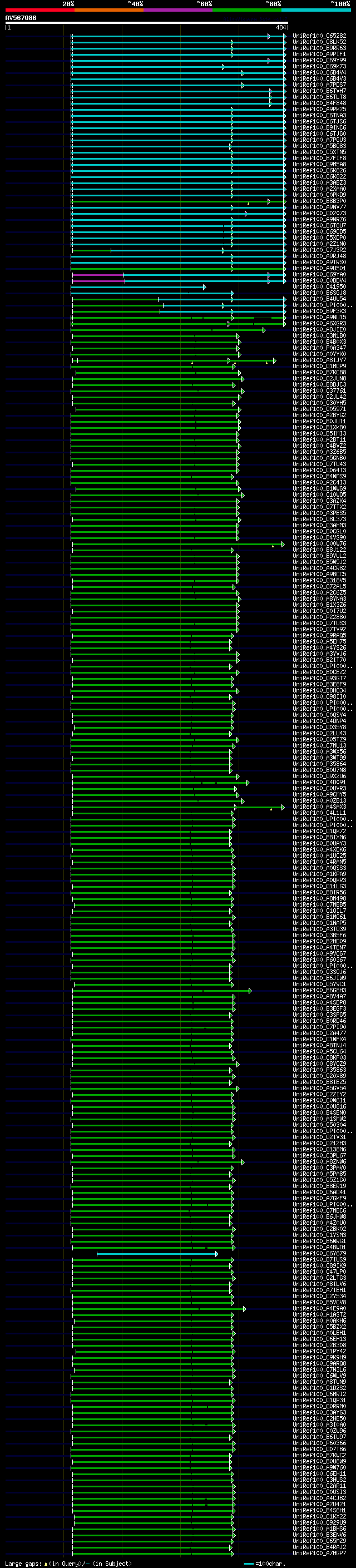Open hit UniRef100_Q37761

(319, 391)
